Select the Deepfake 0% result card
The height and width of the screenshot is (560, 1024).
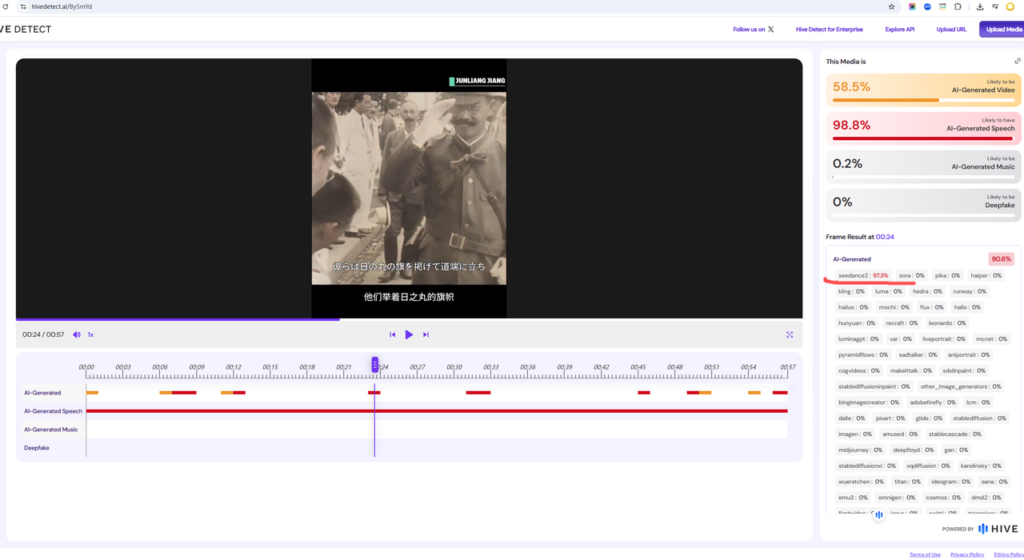pos(923,205)
